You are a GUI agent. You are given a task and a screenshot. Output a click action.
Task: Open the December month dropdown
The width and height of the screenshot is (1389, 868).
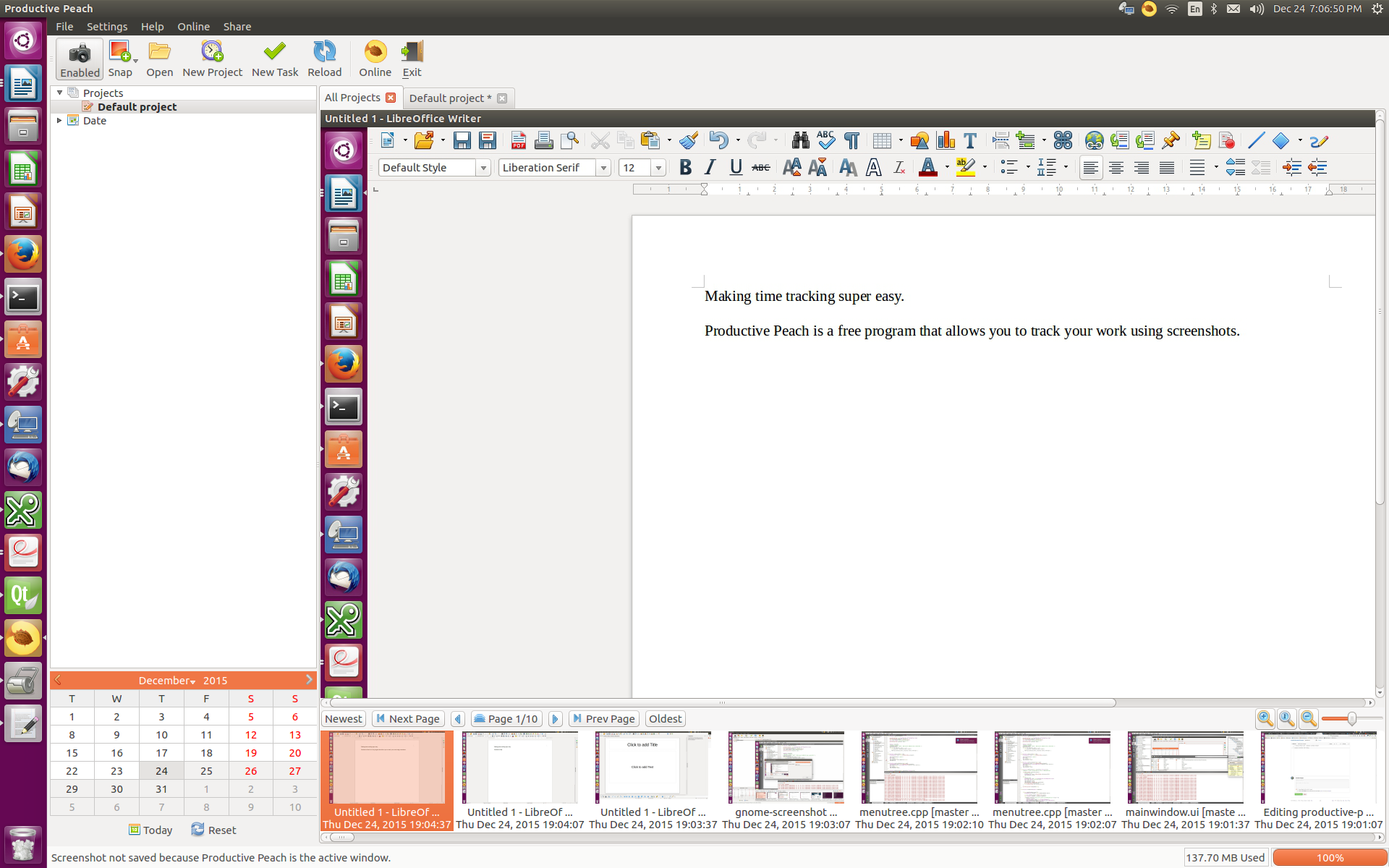[x=167, y=681]
